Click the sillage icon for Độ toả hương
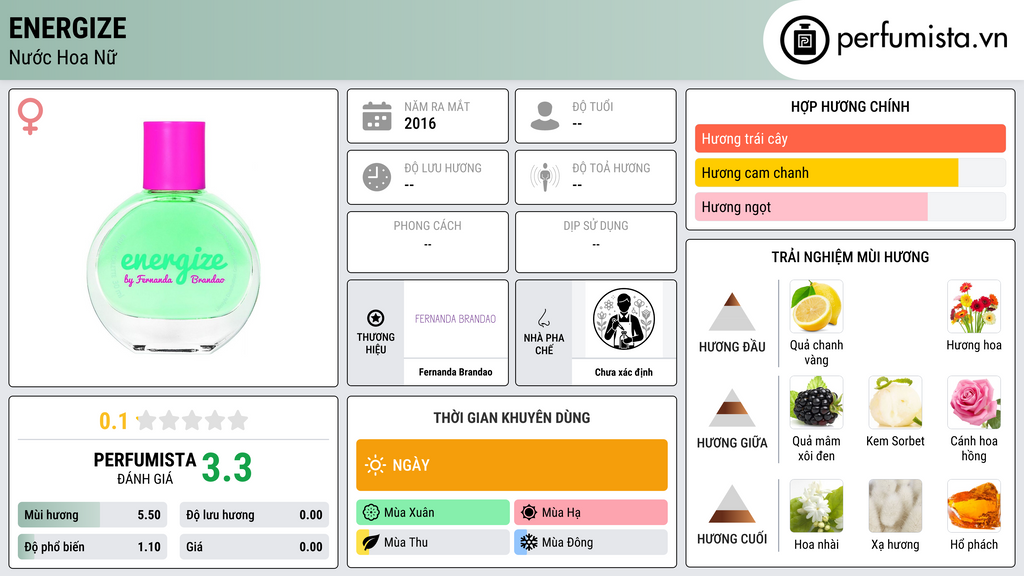 (545, 177)
